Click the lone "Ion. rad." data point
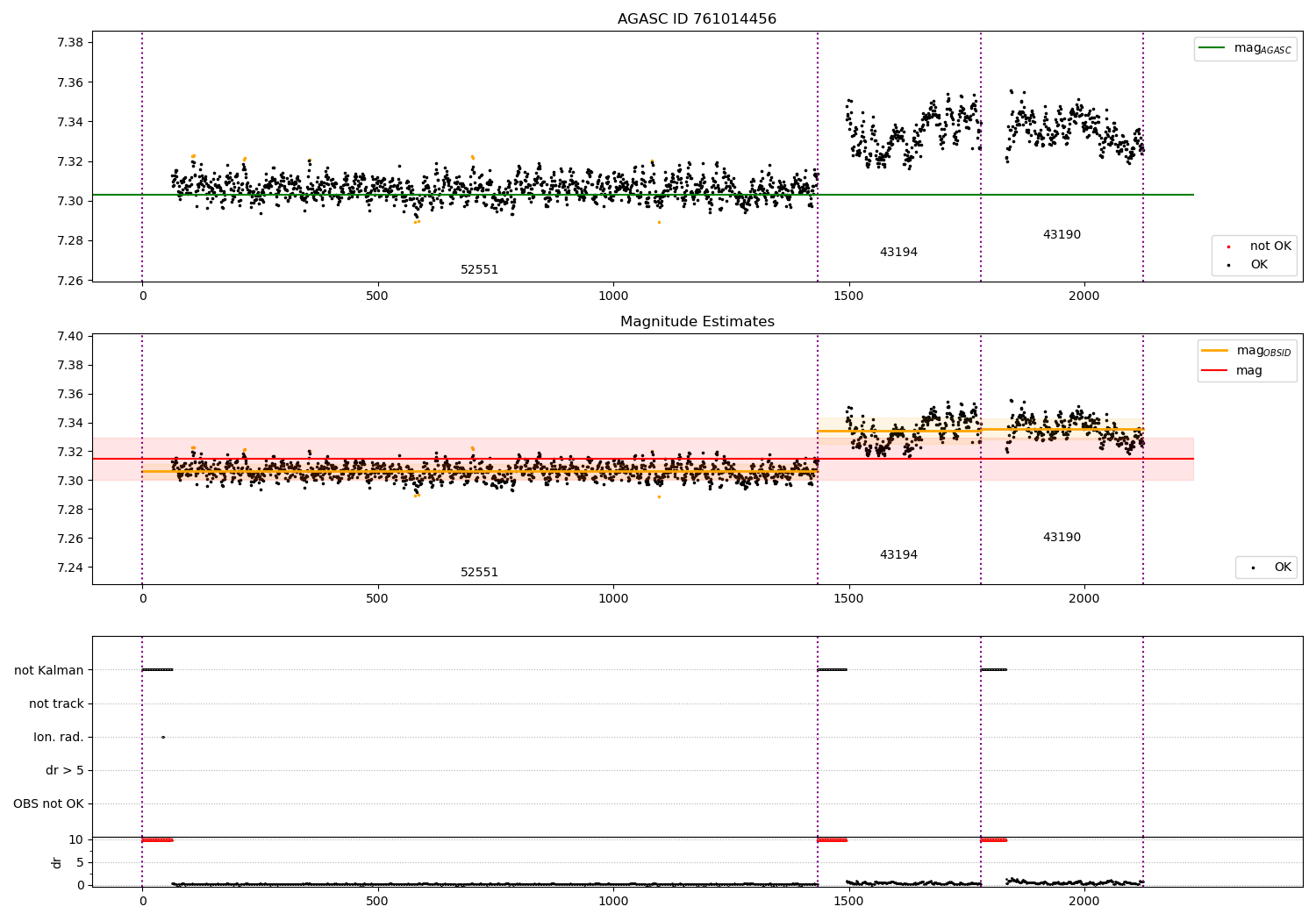The image size is (1316, 921). coord(163,737)
